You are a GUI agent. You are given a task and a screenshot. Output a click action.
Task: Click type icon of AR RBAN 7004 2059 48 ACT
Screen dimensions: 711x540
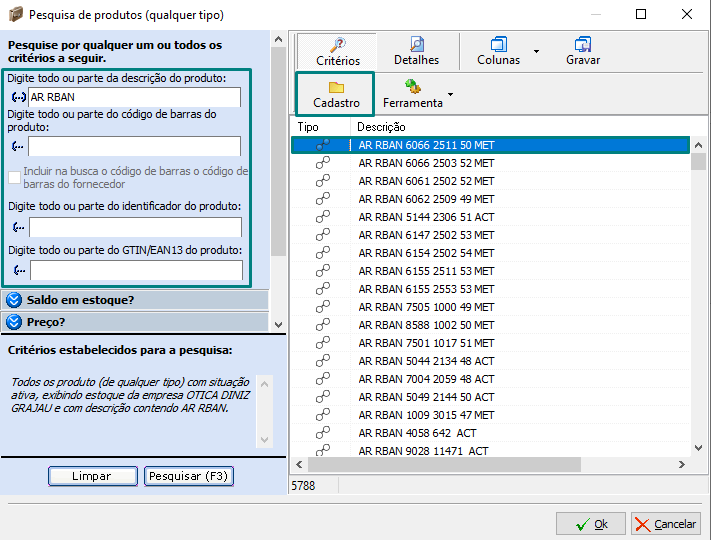322,379
